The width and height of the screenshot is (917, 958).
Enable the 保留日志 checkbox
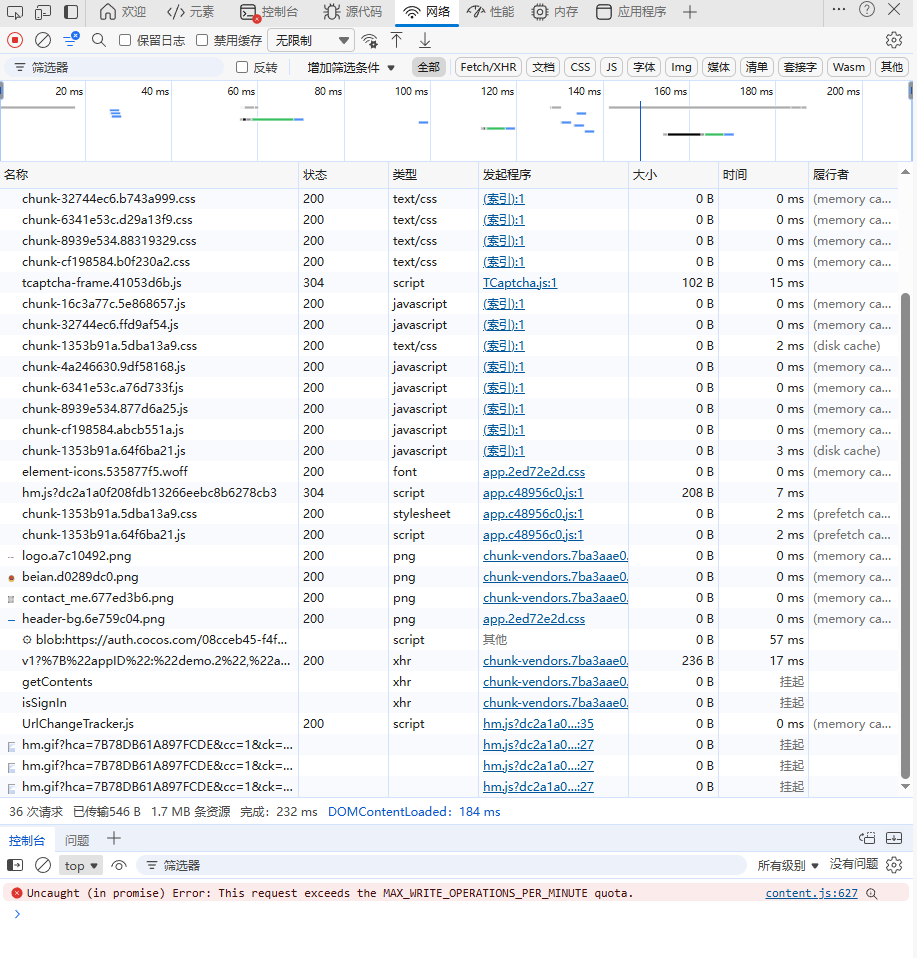(x=125, y=40)
